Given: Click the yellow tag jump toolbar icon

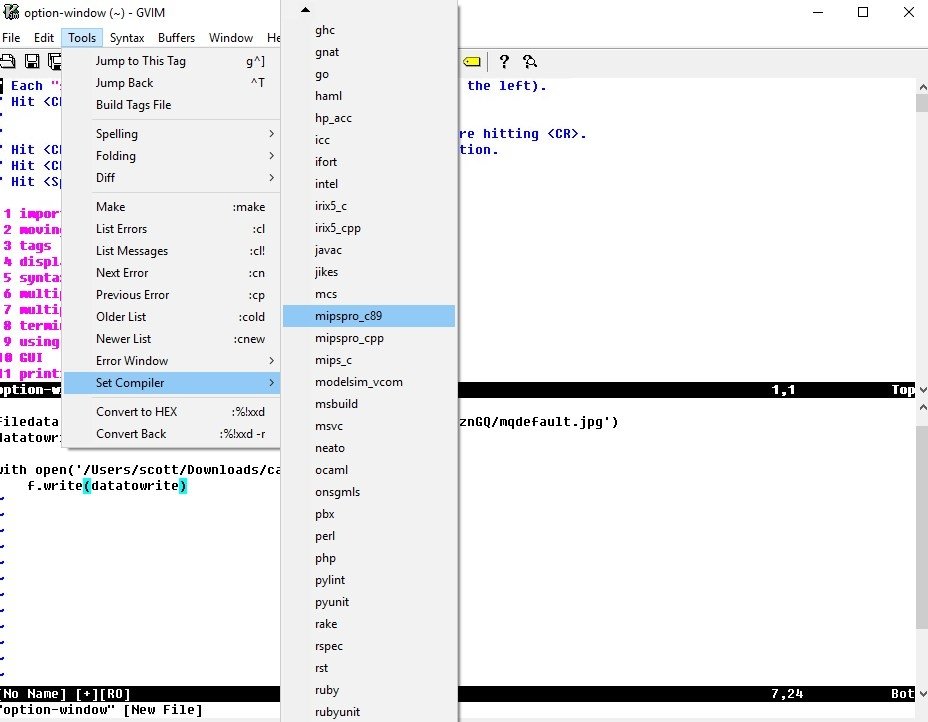Looking at the screenshot, I should [x=472, y=62].
